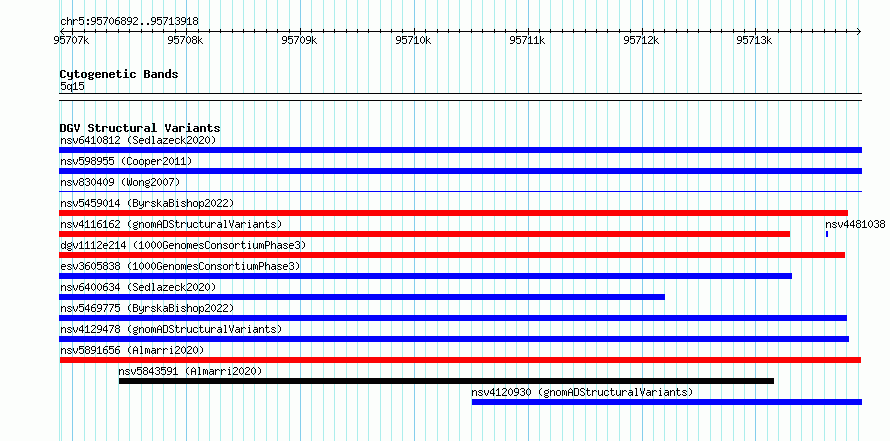Select the nsv4116162 red variant bar

pyautogui.click(x=425, y=234)
